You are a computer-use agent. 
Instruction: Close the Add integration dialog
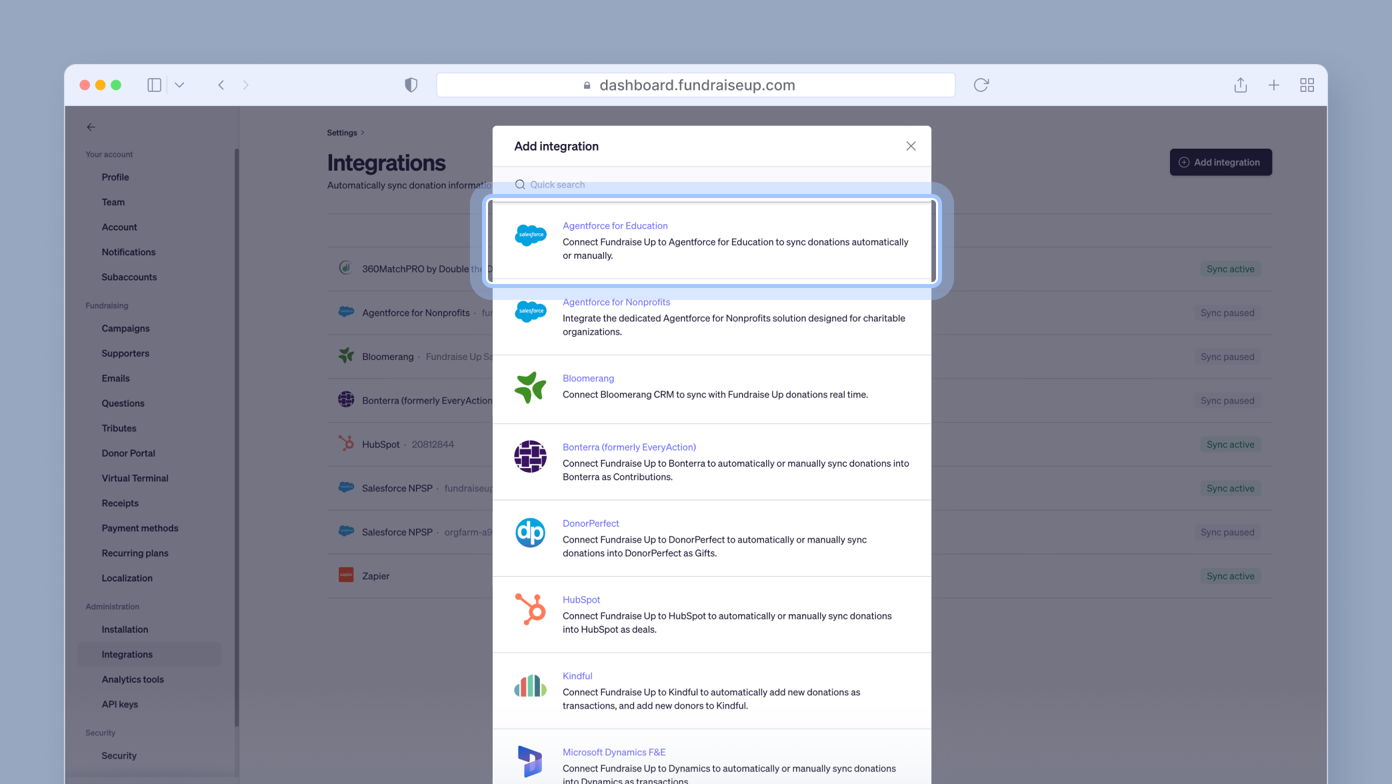coord(911,146)
